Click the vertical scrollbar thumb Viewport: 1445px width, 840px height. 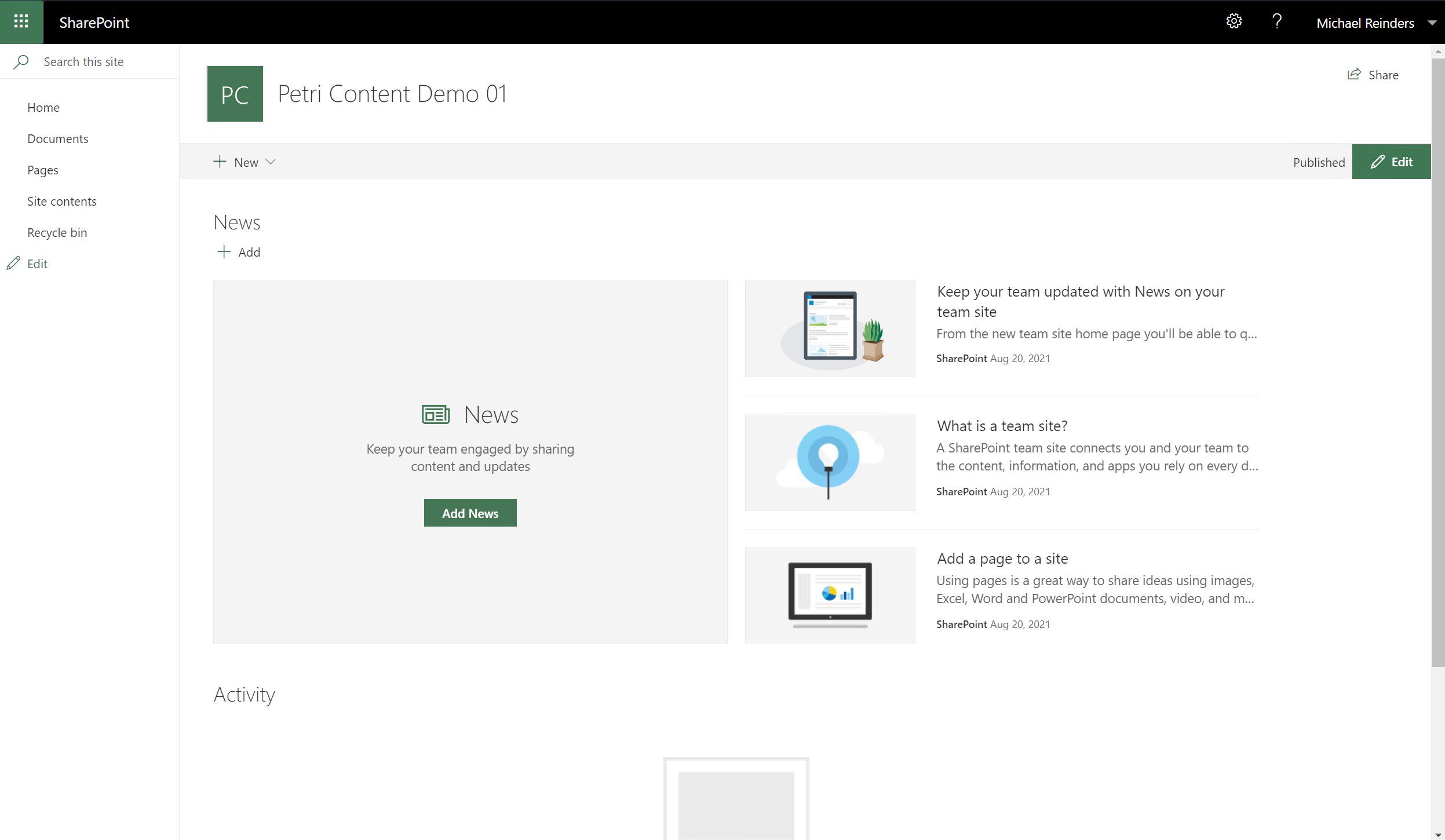pos(1438,362)
